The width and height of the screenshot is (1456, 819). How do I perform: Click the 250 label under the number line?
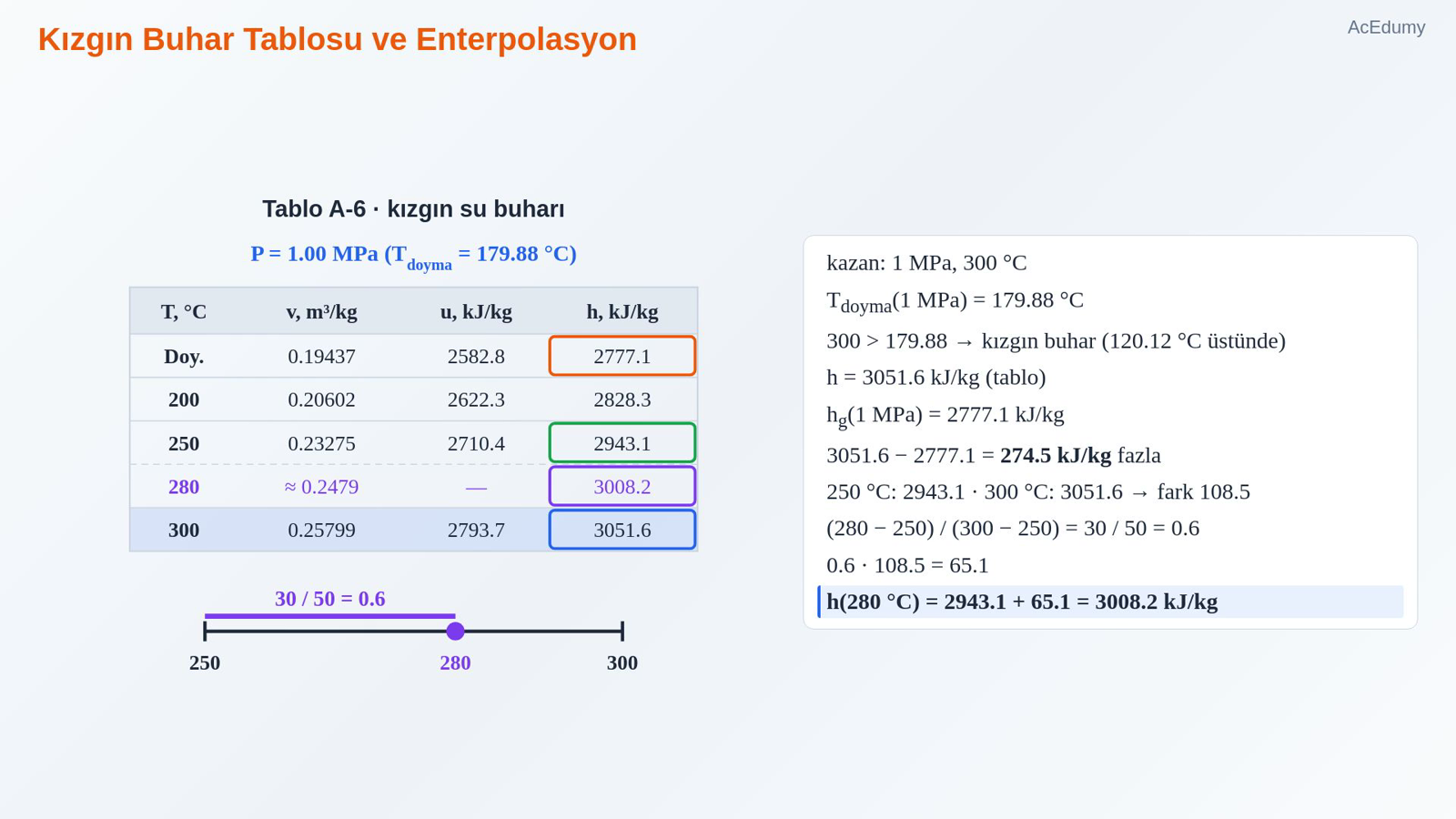pos(205,663)
